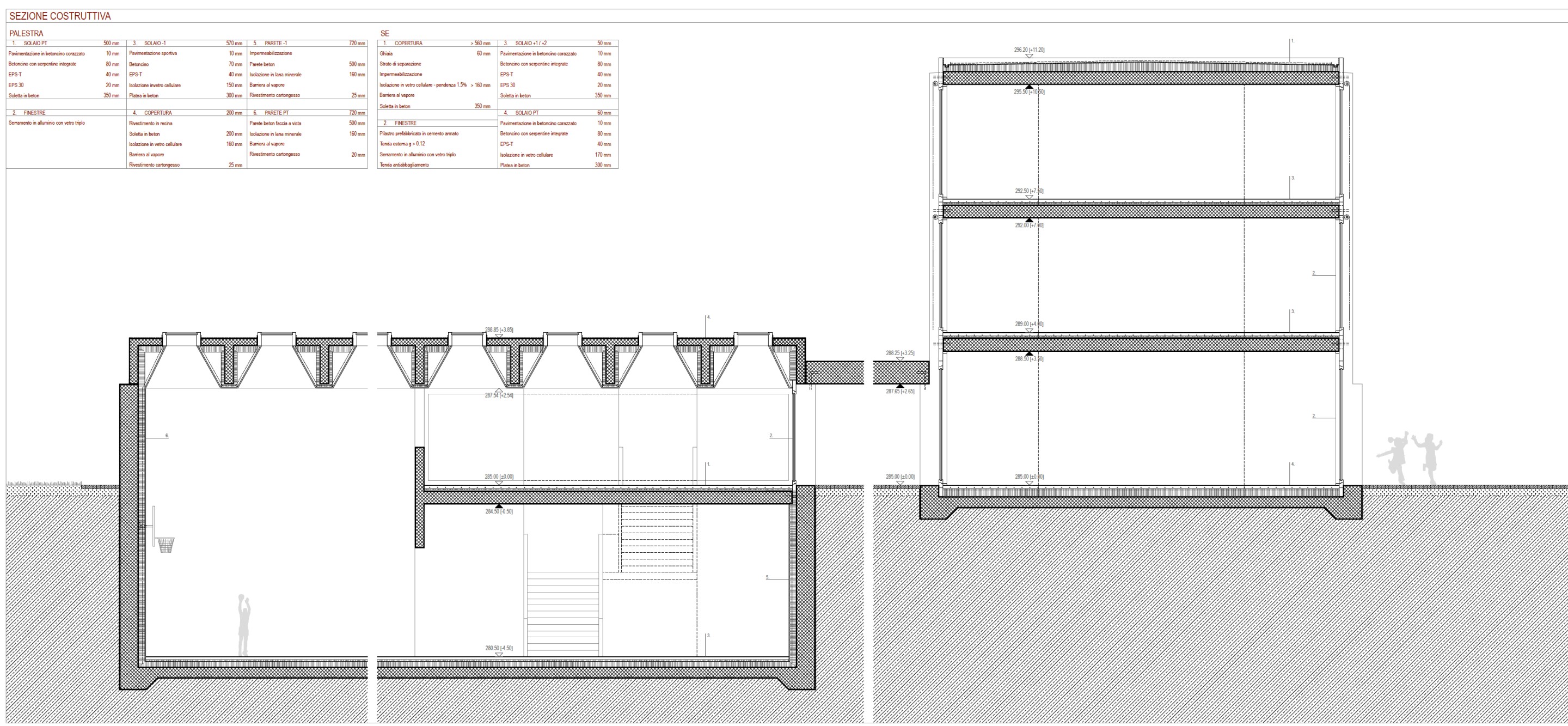This screenshot has height=726, width=1568.
Task: Click the 'Pavimentazione sportiva' legend entry
Action: click(153, 53)
